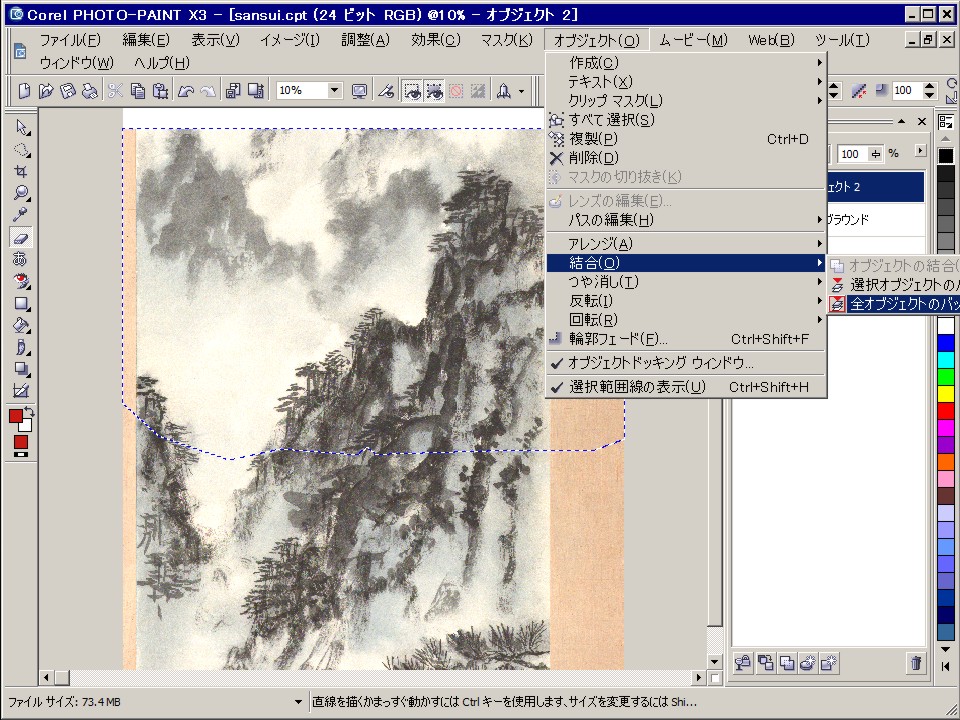Select the オブジェクト 2 layer row
This screenshot has height=720, width=960.
pos(876,187)
